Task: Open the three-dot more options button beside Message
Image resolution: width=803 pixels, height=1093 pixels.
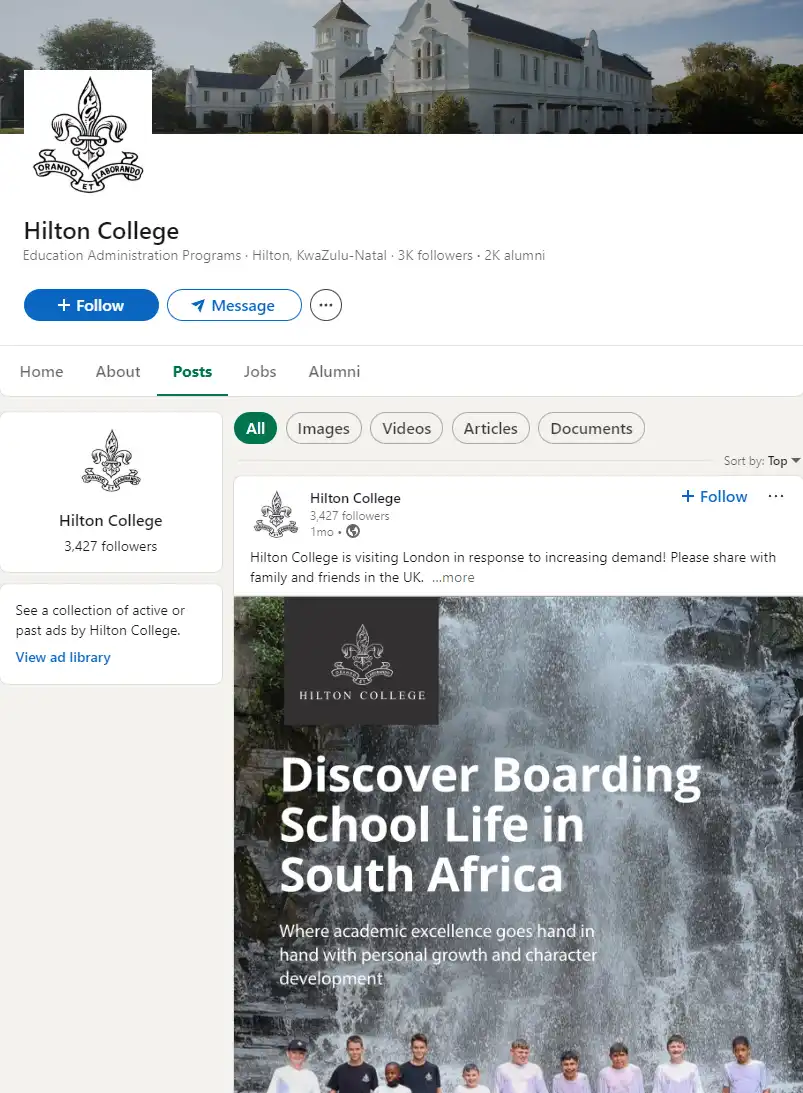Action: point(326,305)
